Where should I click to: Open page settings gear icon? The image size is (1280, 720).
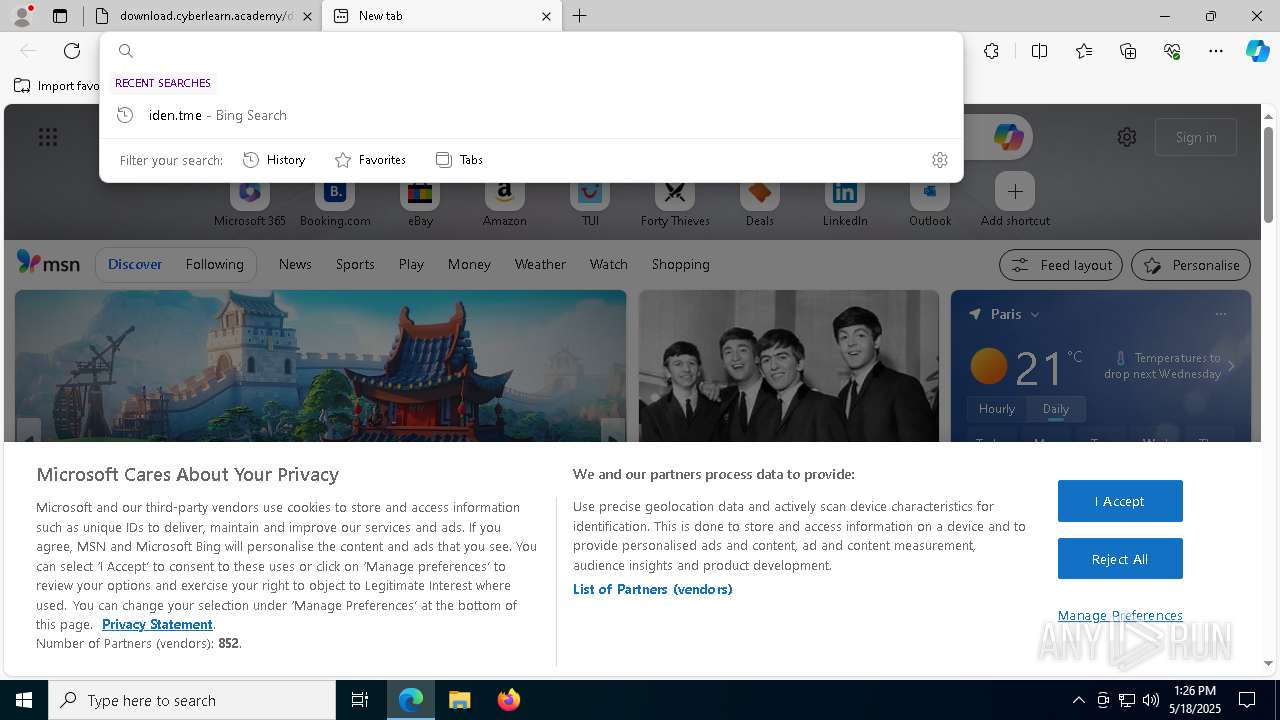pyautogui.click(x=1127, y=137)
